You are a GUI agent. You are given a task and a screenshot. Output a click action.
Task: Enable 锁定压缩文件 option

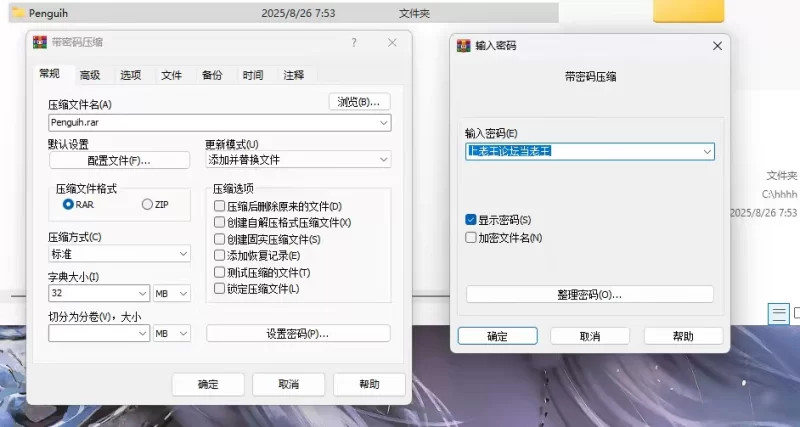[219, 288]
